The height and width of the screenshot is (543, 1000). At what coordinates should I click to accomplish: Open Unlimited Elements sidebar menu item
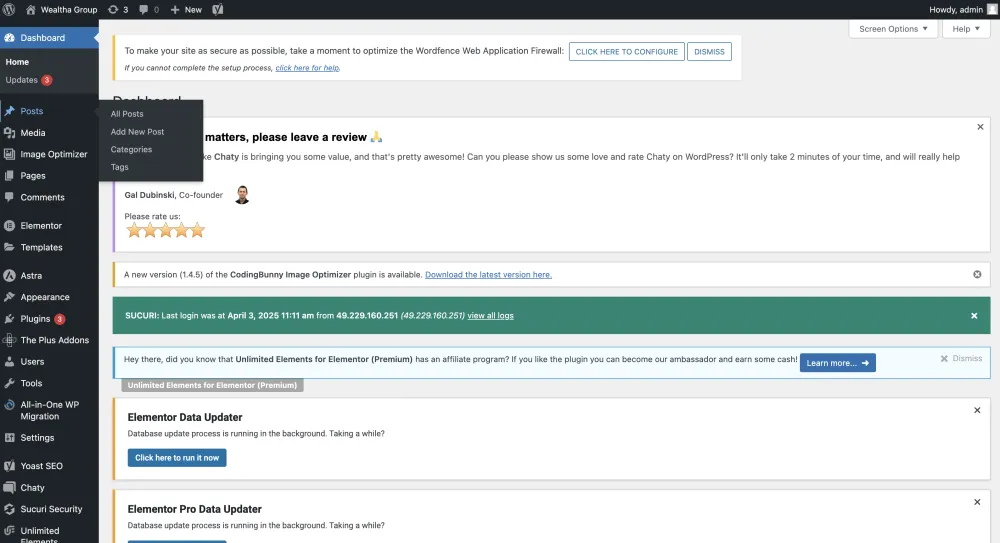click(49, 535)
